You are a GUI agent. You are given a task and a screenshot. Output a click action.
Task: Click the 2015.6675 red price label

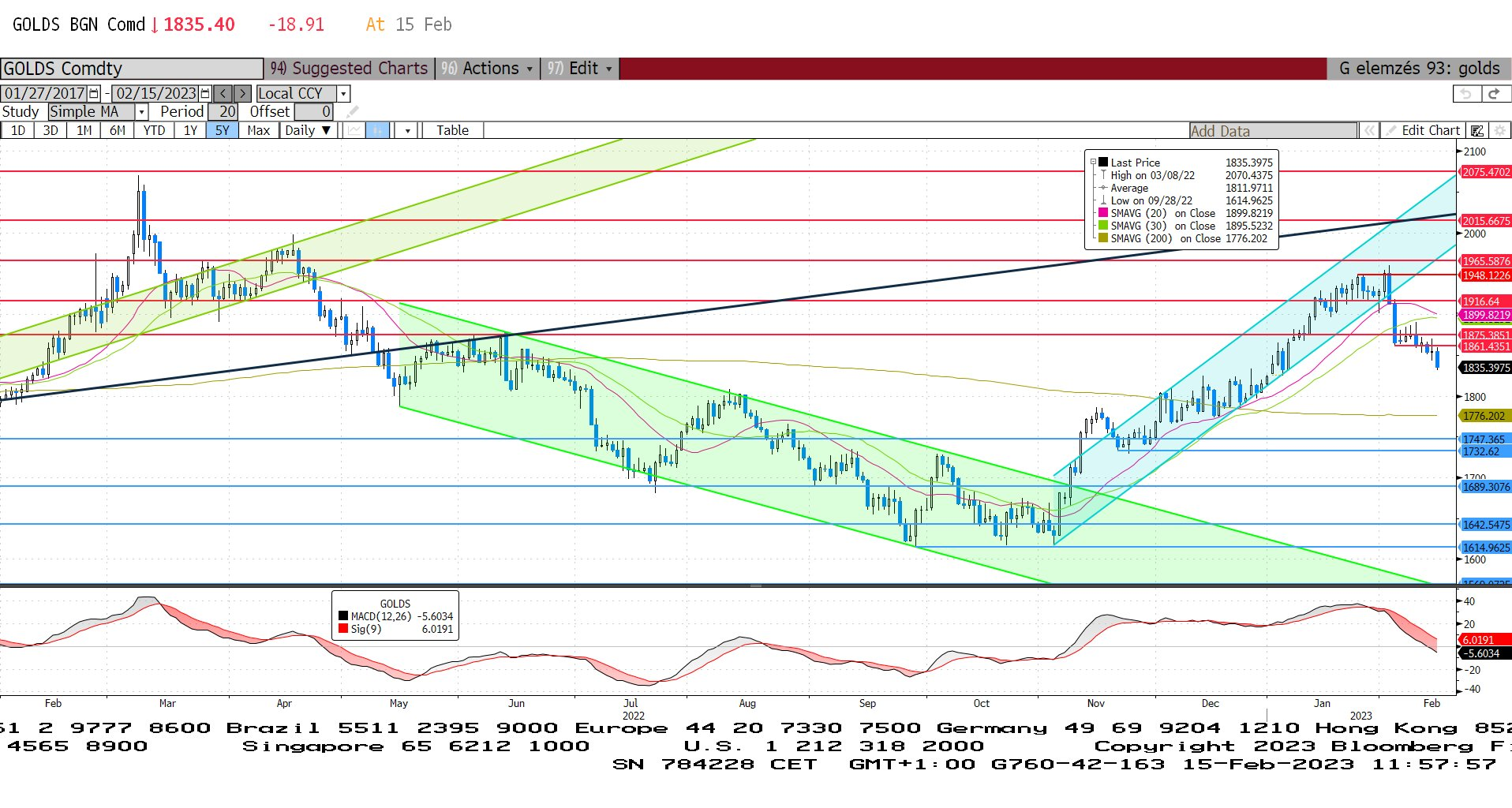pyautogui.click(x=1486, y=221)
